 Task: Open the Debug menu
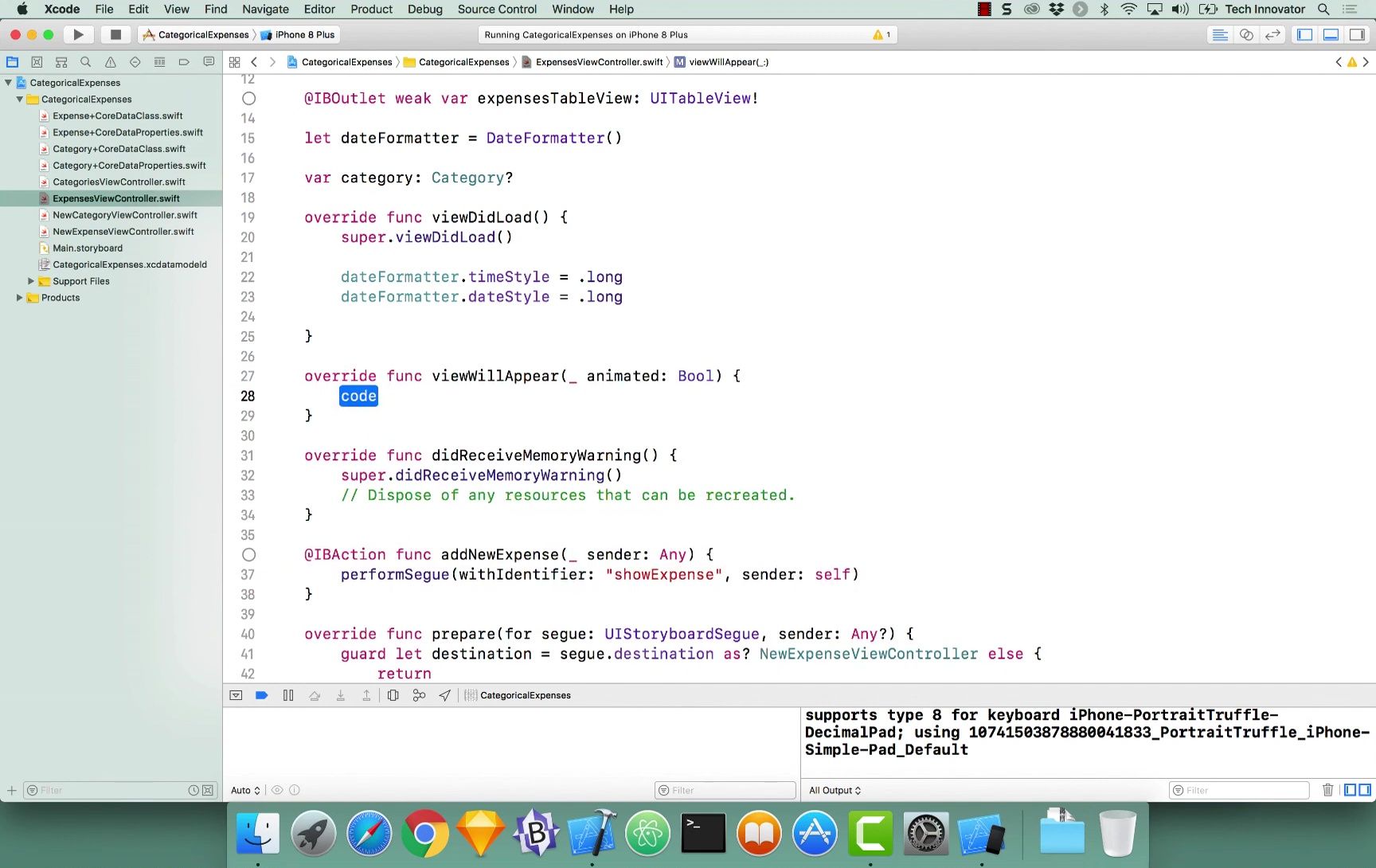(425, 10)
